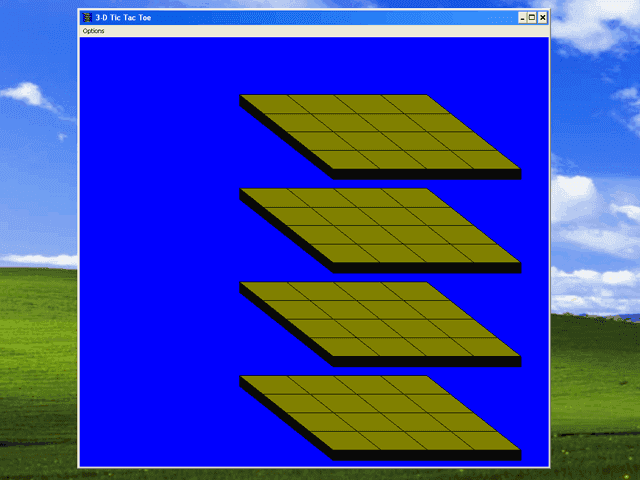Select second board third row, second cell from left

coord(369,235)
